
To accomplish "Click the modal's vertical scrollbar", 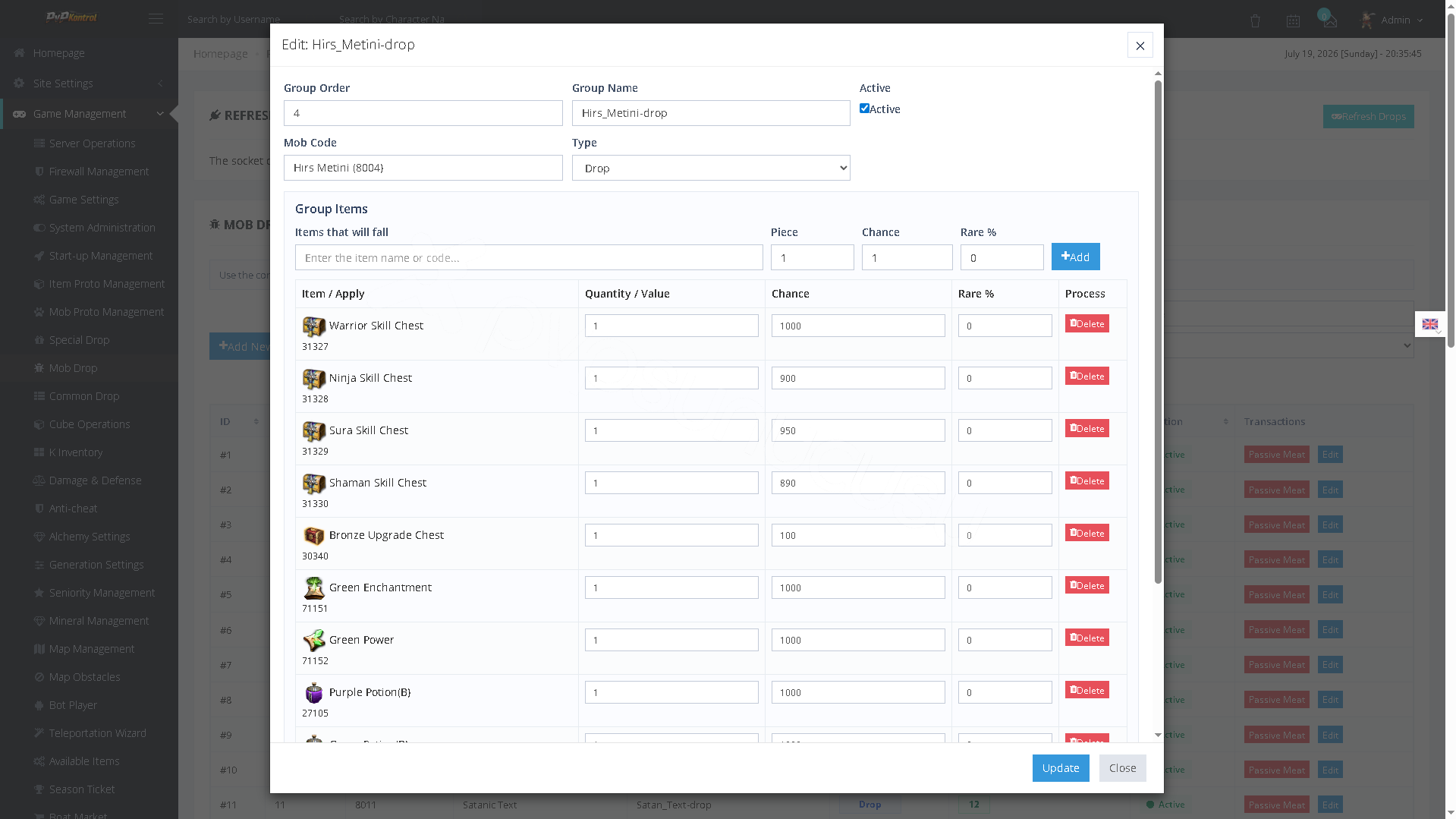I will pyautogui.click(x=1158, y=332).
